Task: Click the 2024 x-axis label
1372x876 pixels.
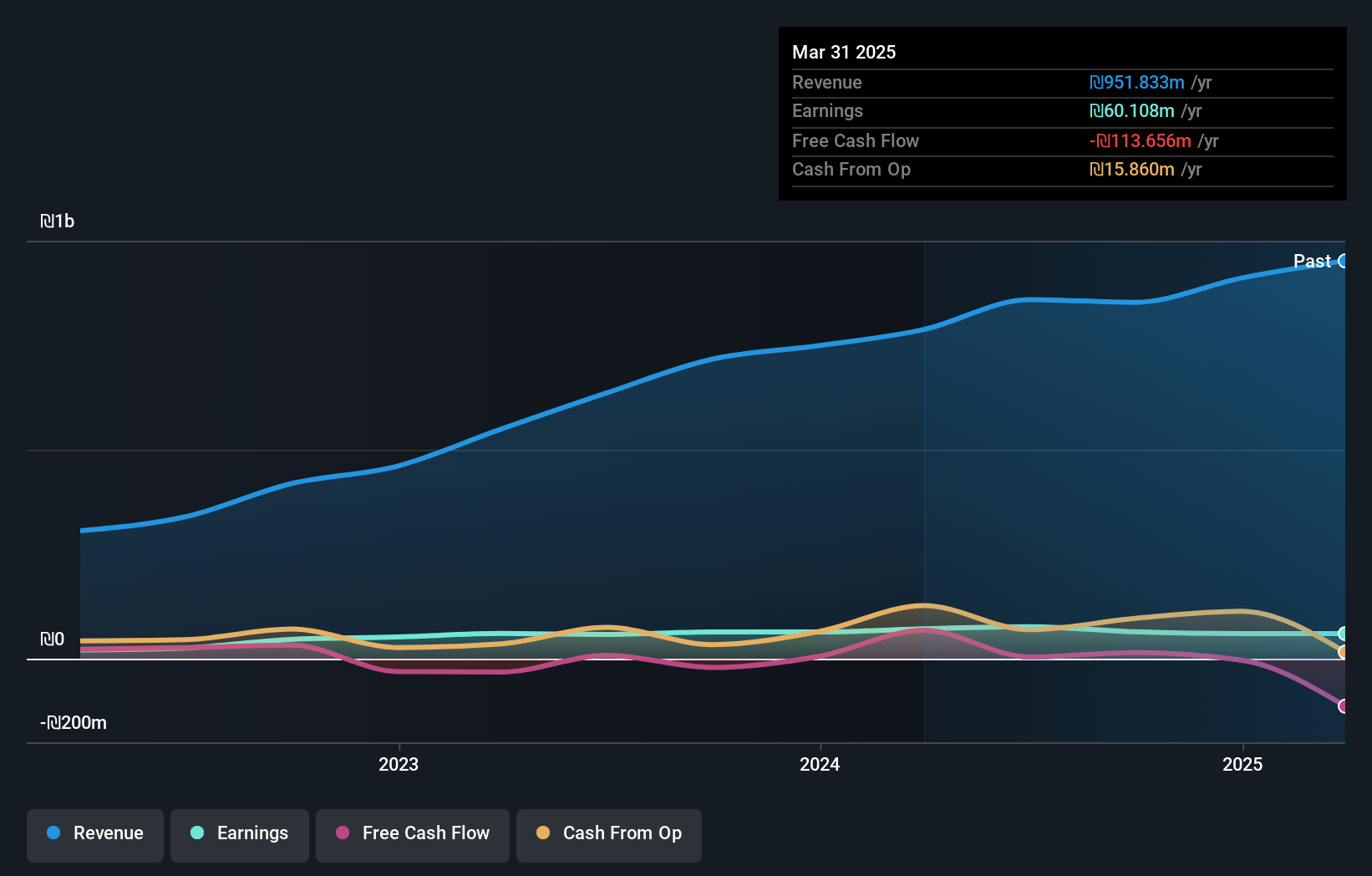Action: coord(820,764)
